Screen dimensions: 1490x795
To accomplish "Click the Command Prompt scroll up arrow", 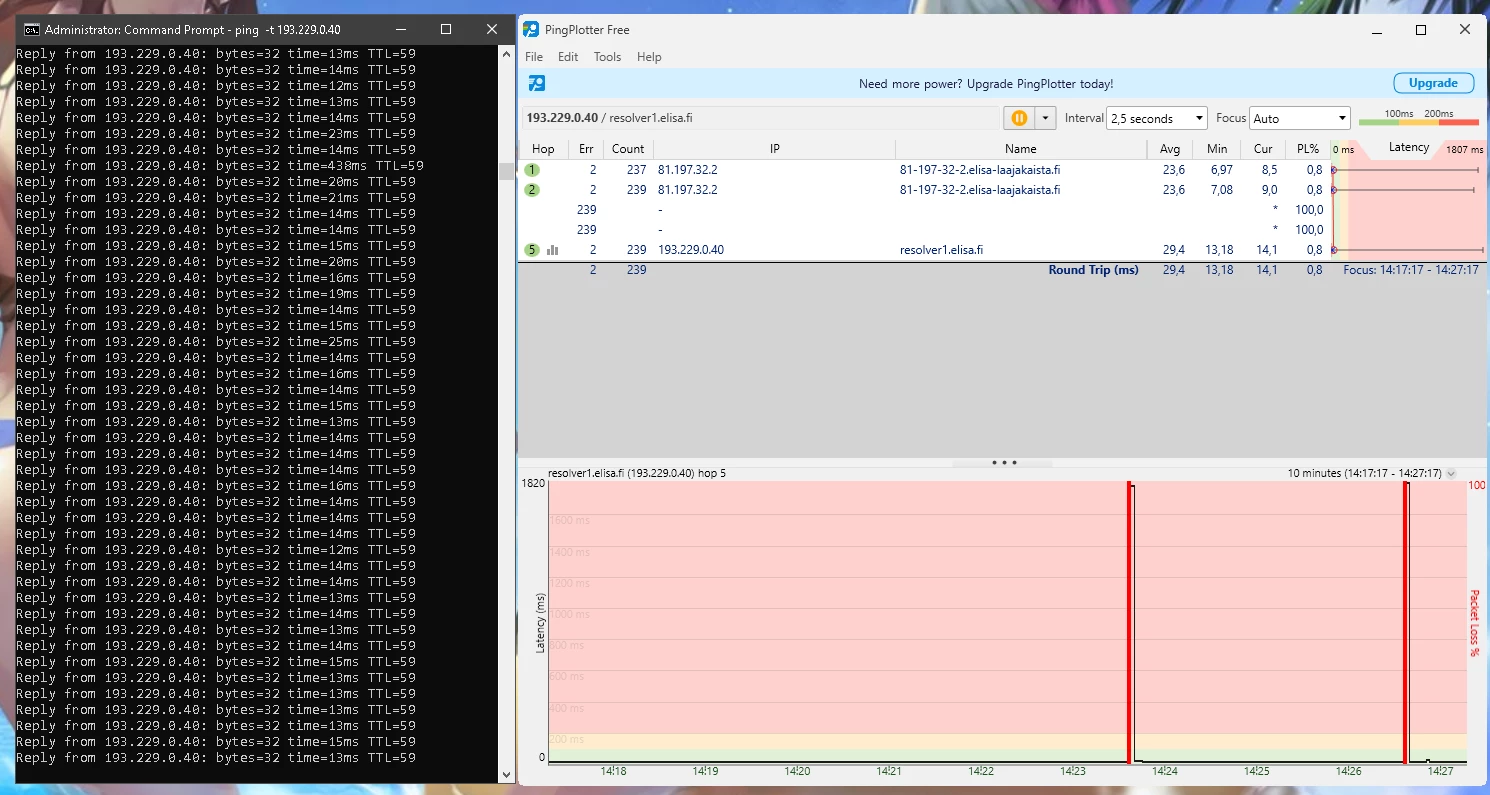I will [x=507, y=53].
